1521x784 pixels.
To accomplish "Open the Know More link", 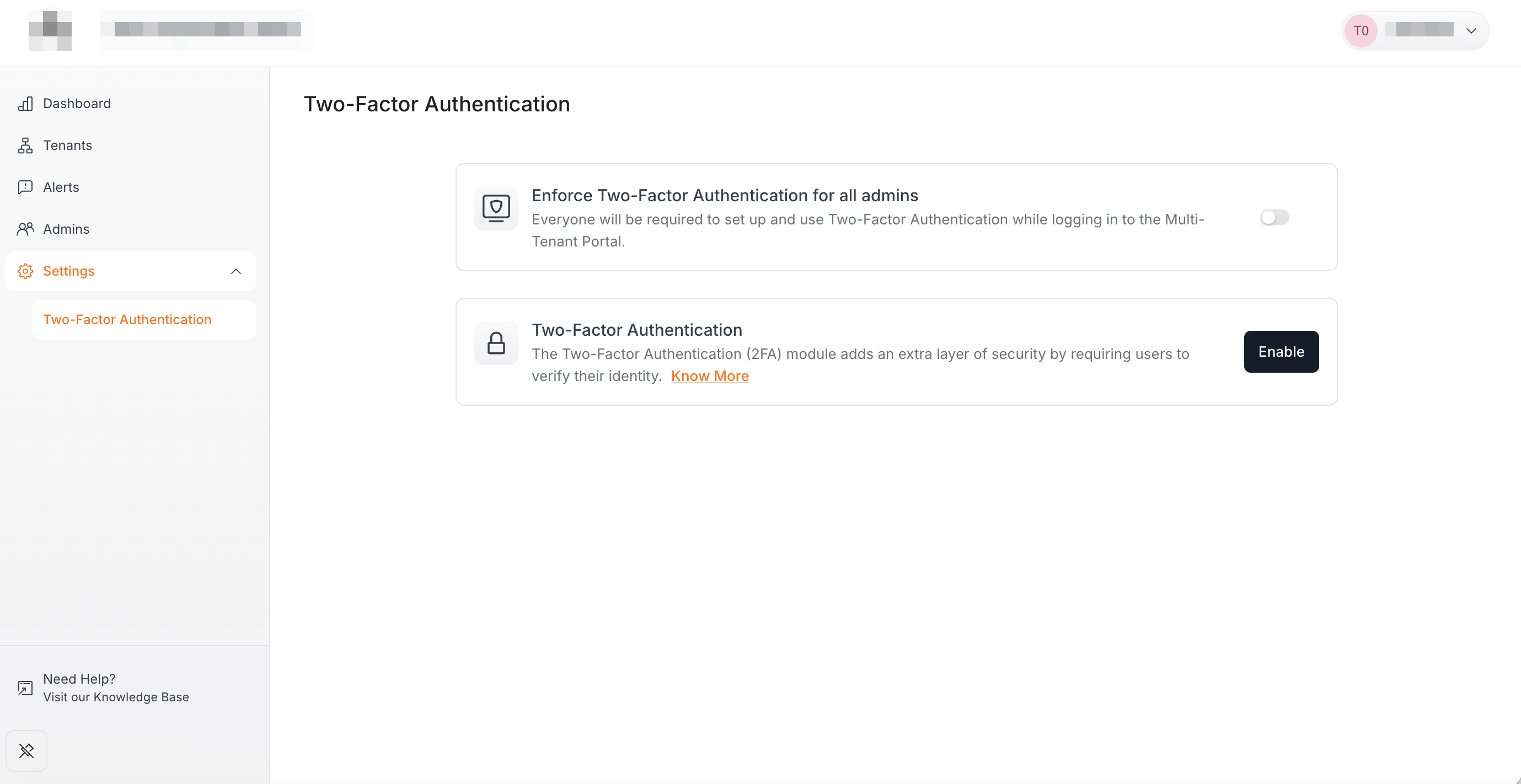I will pos(710,376).
